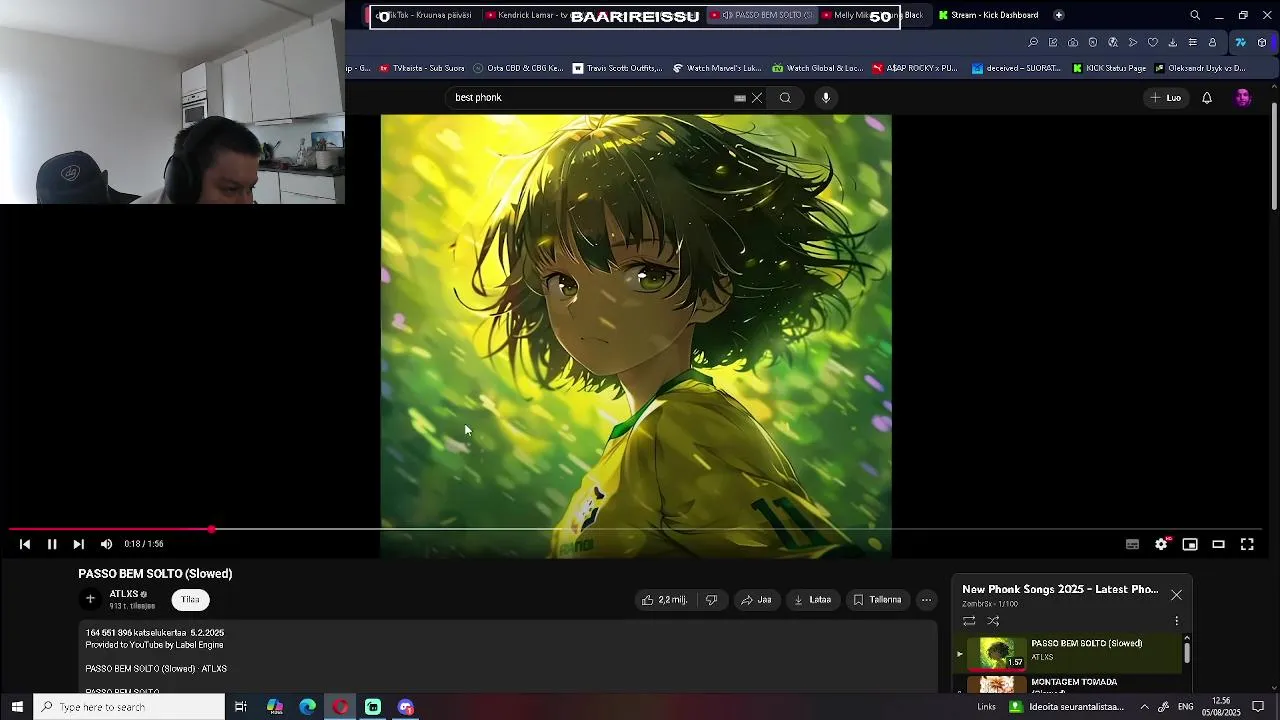The width and height of the screenshot is (1280, 720).
Task: Open browser tab search magnifier
Action: (1195, 15)
